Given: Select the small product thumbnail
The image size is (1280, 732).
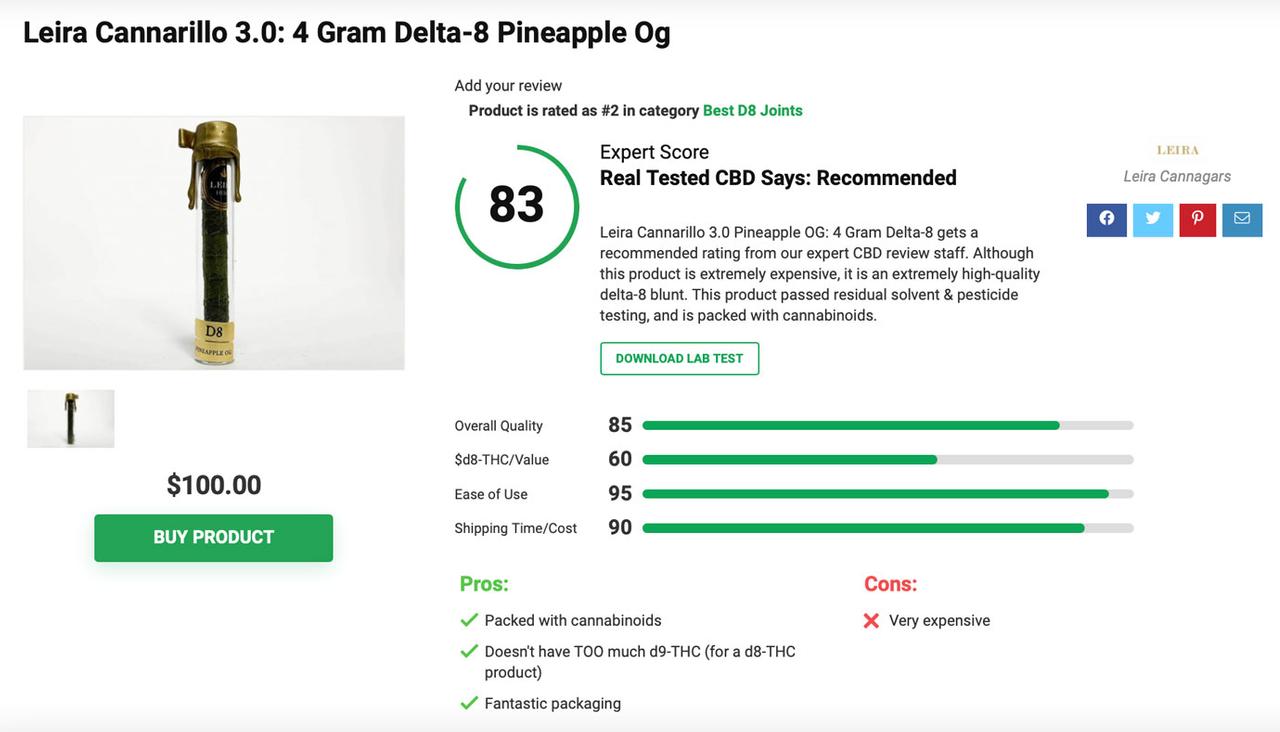Looking at the screenshot, I should click(x=70, y=418).
